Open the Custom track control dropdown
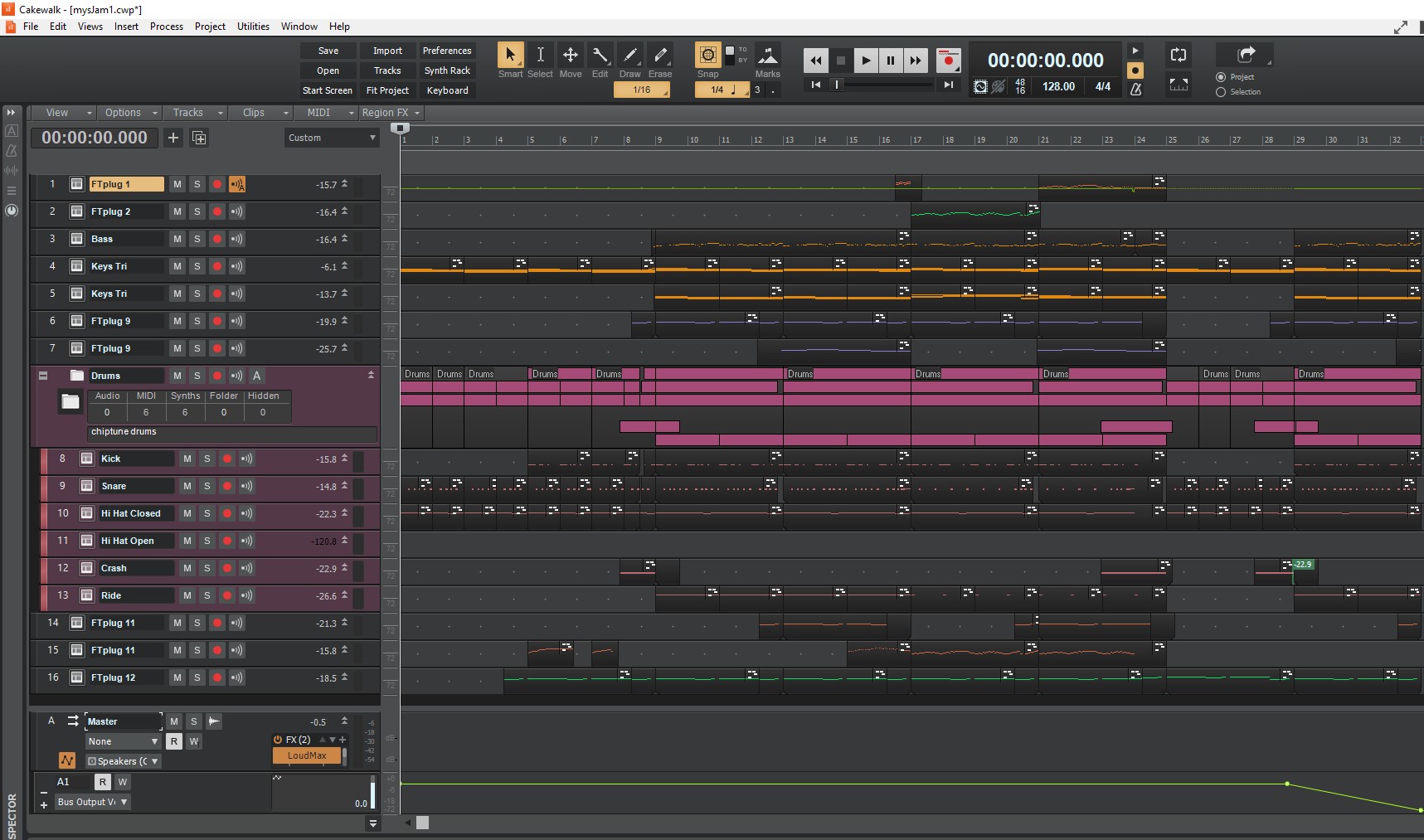The height and width of the screenshot is (840, 1424). click(x=332, y=138)
